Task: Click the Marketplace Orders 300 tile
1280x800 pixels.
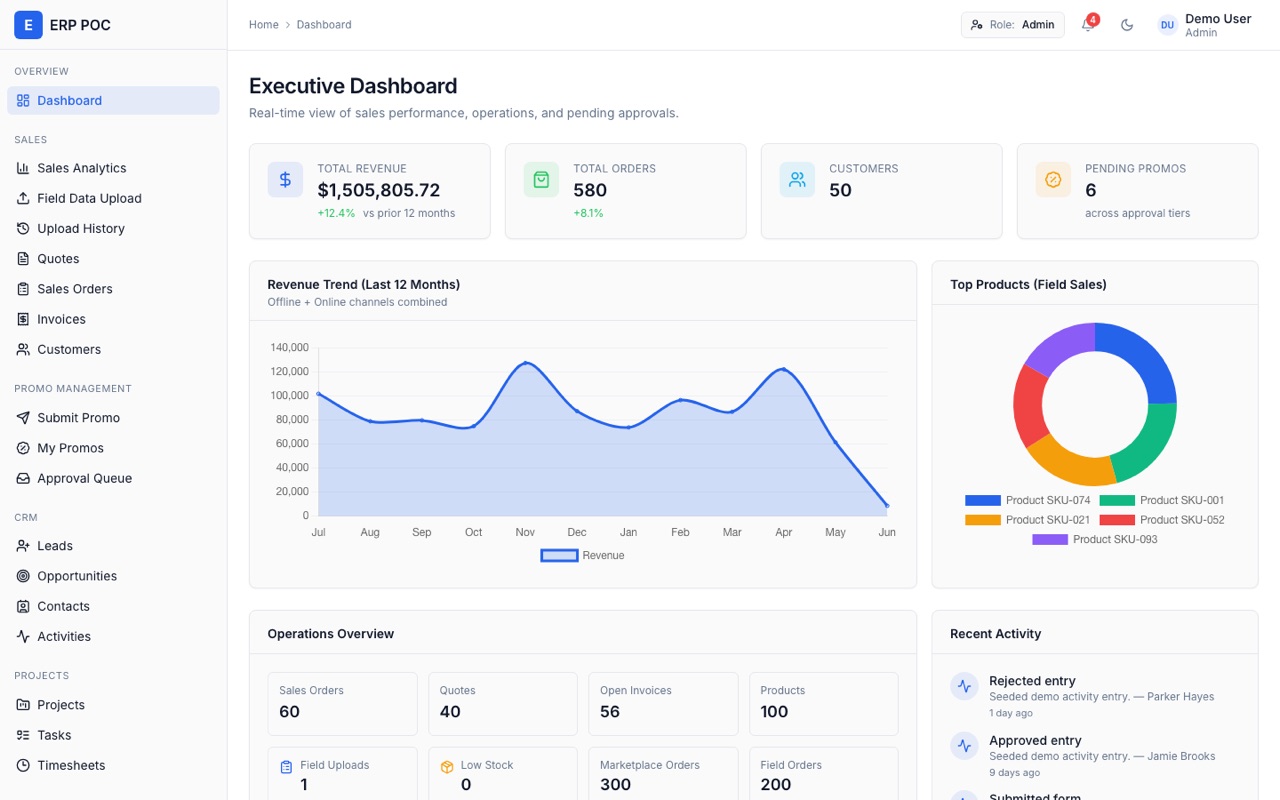Action: pyautogui.click(x=663, y=774)
